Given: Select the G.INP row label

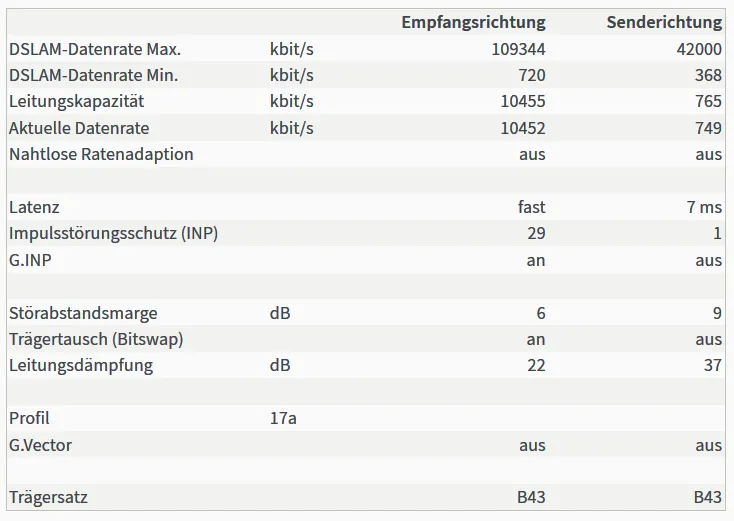Looking at the screenshot, I should click(x=30, y=260).
